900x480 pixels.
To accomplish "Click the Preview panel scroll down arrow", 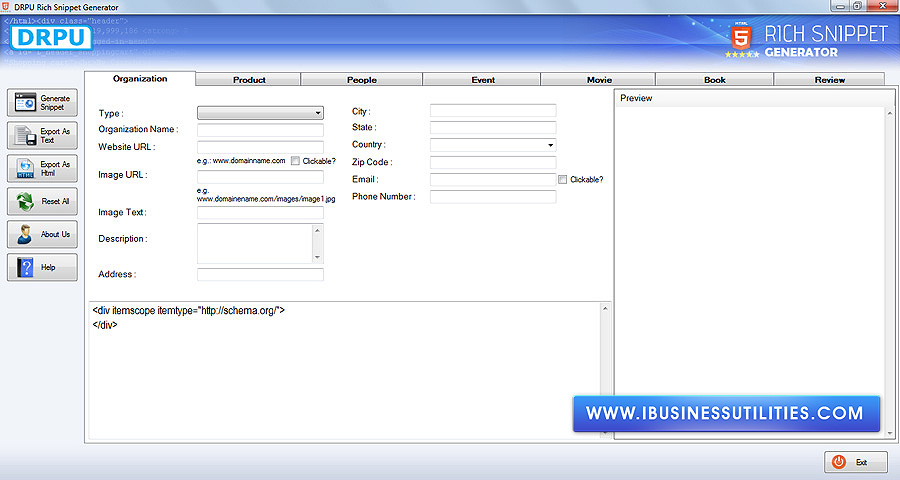I will point(890,433).
